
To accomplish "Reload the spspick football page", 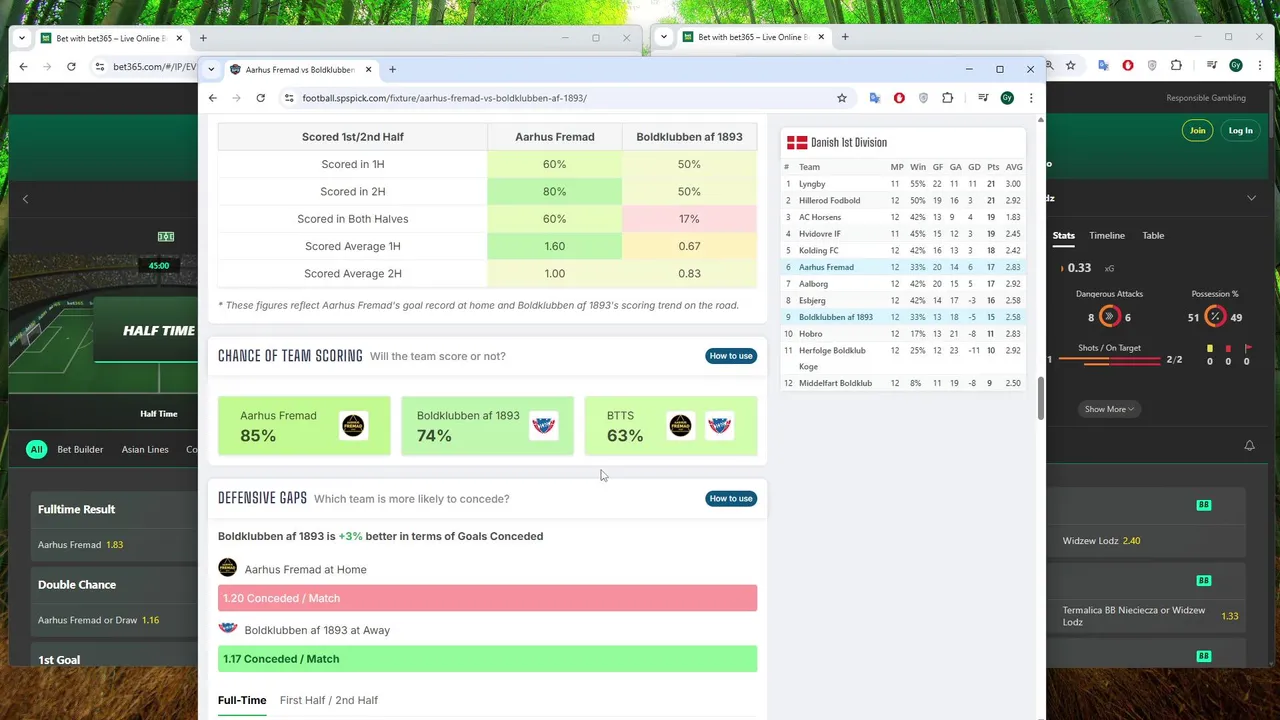I will point(260,98).
